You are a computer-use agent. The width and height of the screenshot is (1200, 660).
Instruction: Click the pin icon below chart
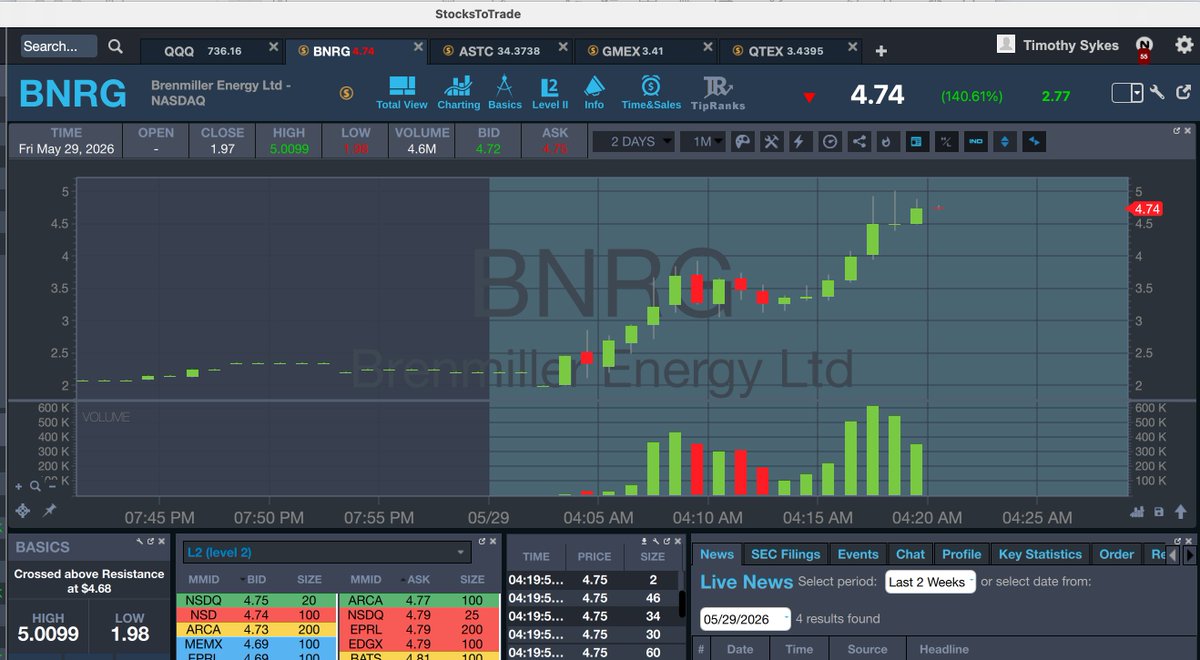pos(49,510)
